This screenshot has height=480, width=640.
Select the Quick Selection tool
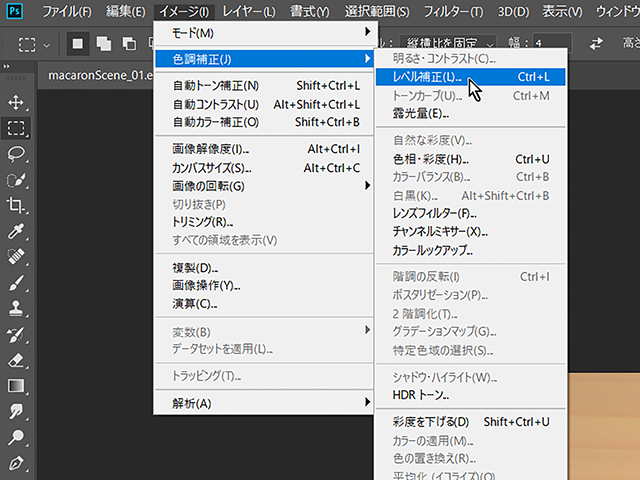(16, 180)
